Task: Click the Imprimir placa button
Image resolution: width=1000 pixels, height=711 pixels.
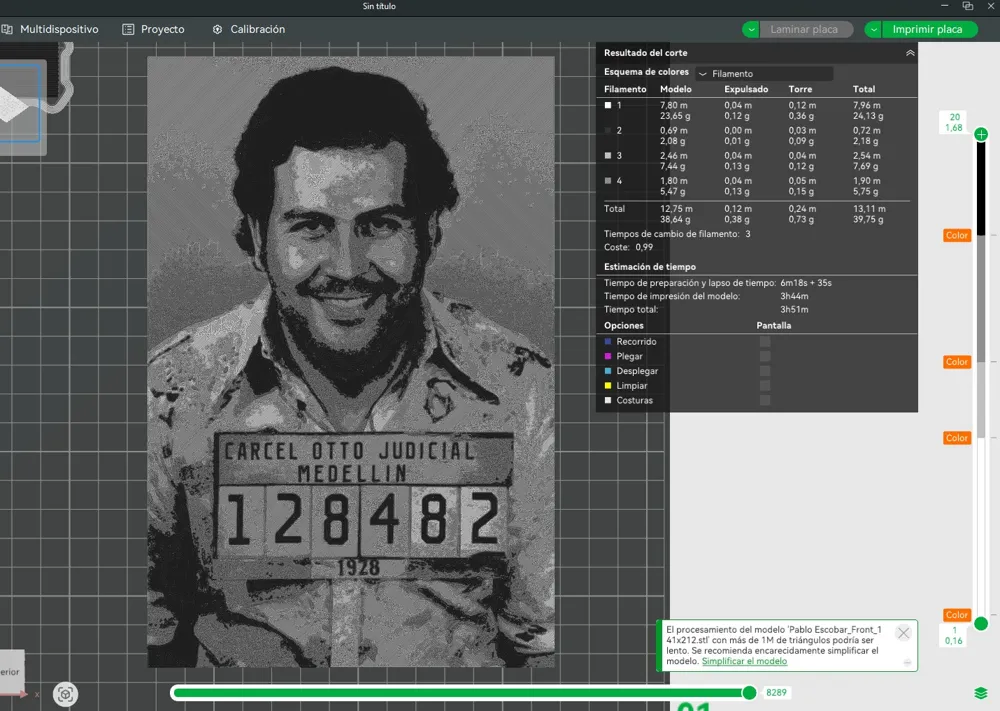Action: [930, 29]
